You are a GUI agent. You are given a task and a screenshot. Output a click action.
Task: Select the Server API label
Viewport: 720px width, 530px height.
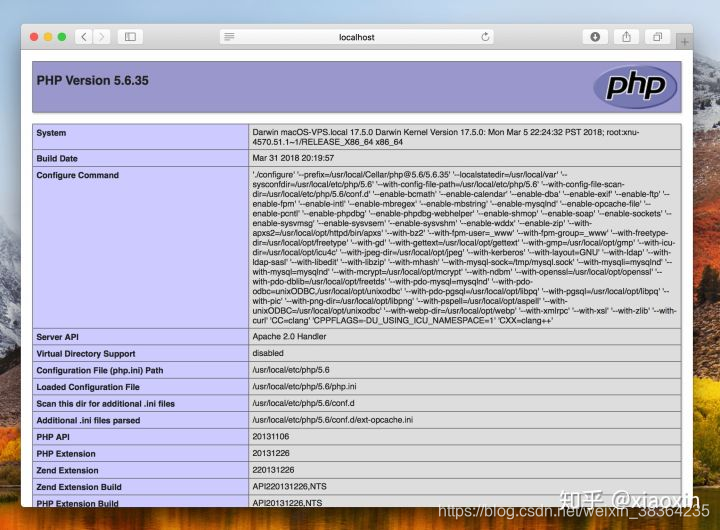pos(57,337)
